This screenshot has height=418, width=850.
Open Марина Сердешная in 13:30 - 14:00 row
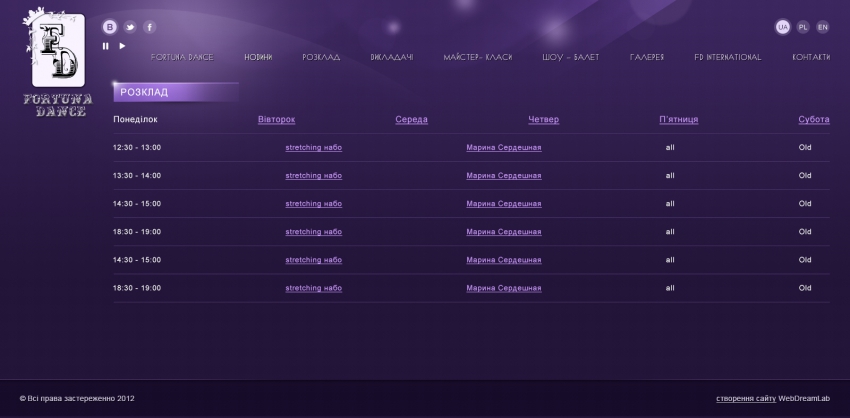[x=503, y=176]
